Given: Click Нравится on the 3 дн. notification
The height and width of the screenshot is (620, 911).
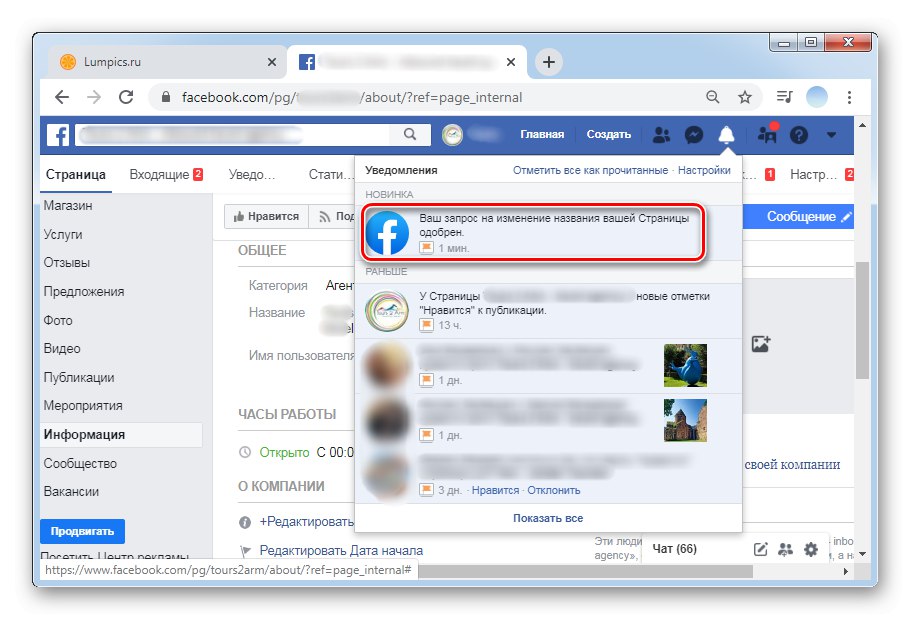Looking at the screenshot, I should coord(495,490).
